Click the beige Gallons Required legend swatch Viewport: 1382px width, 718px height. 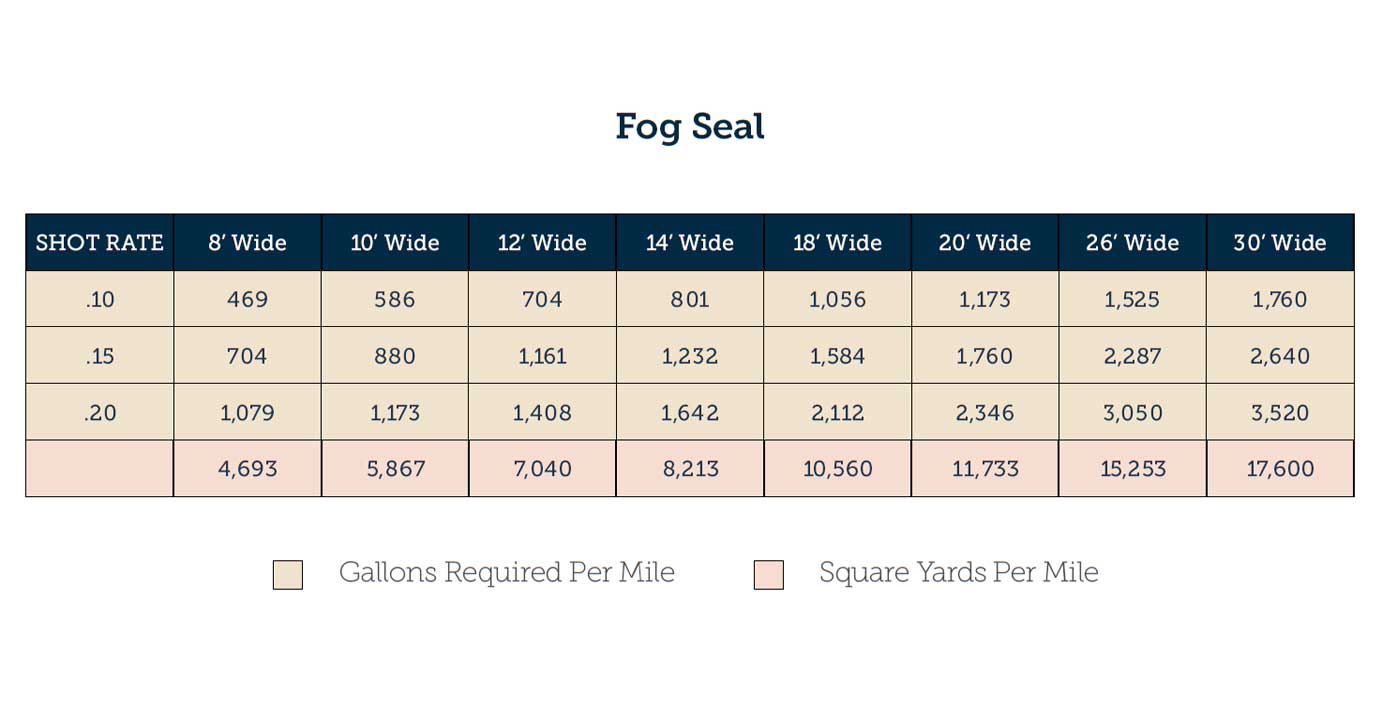288,575
